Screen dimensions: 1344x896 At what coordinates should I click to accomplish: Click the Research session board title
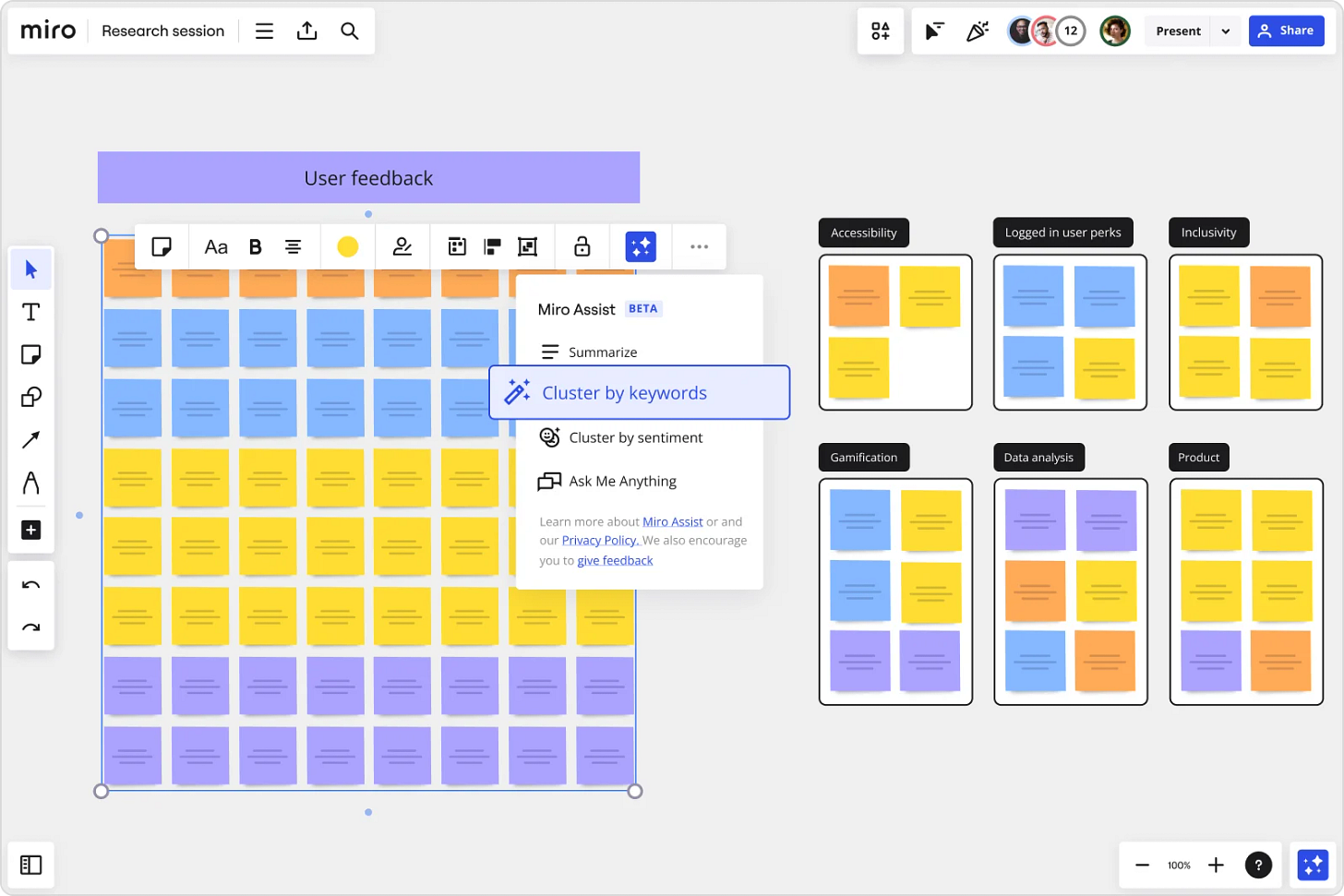tap(163, 30)
